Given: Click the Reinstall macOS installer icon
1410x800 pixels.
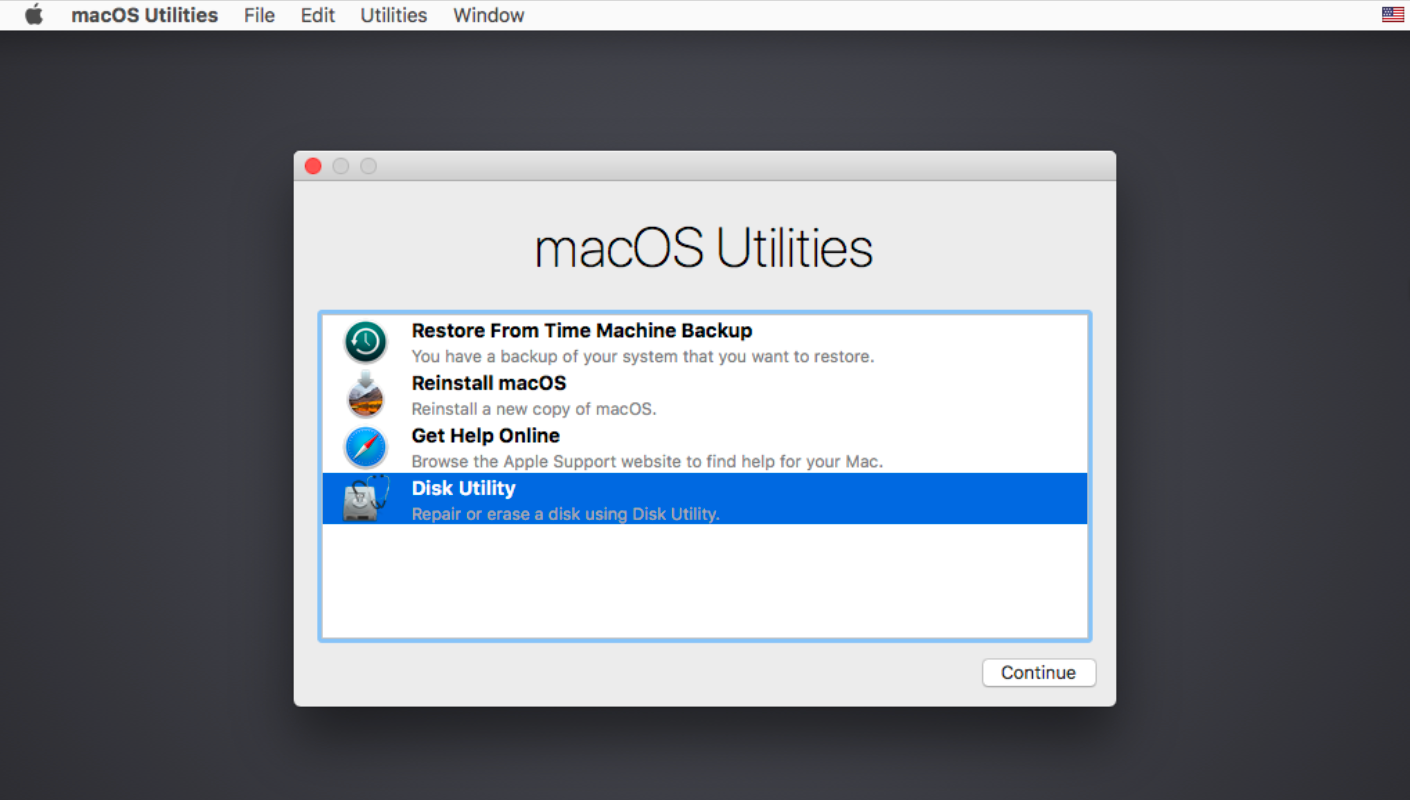Looking at the screenshot, I should coord(366,394).
